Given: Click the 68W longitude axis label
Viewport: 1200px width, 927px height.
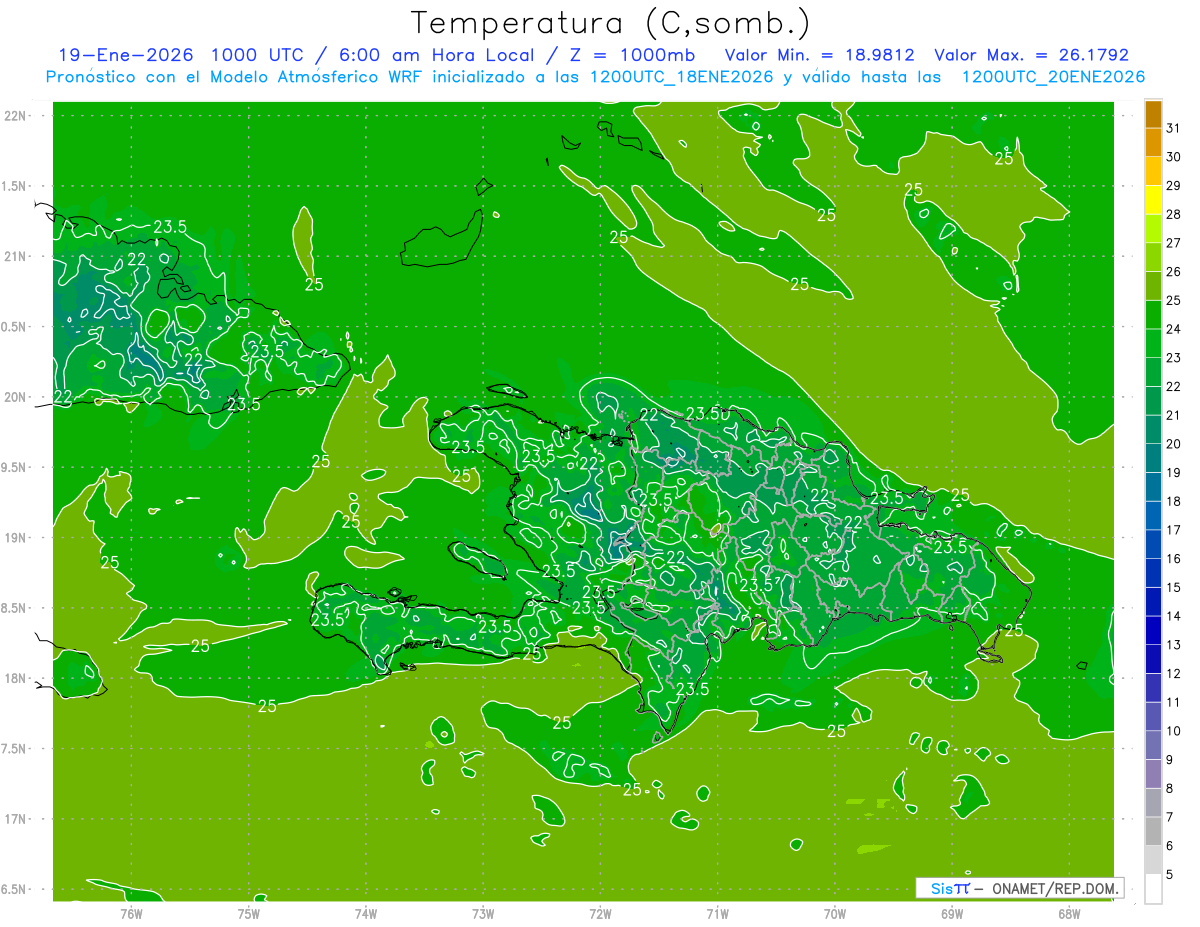Looking at the screenshot, I should point(1068,913).
